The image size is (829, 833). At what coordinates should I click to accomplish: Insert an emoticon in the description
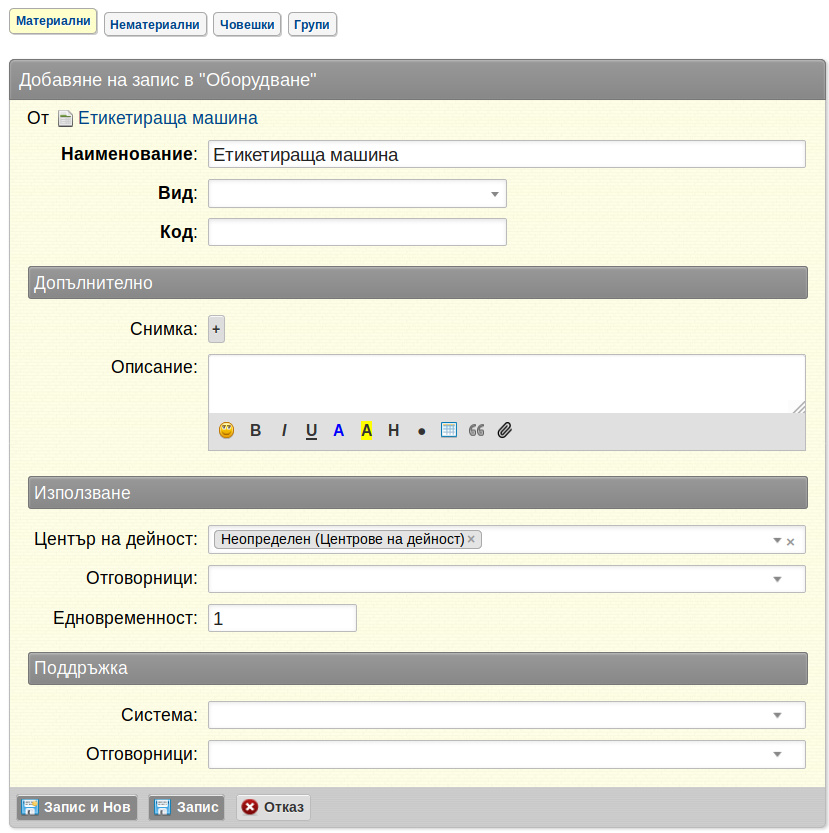pos(226,430)
